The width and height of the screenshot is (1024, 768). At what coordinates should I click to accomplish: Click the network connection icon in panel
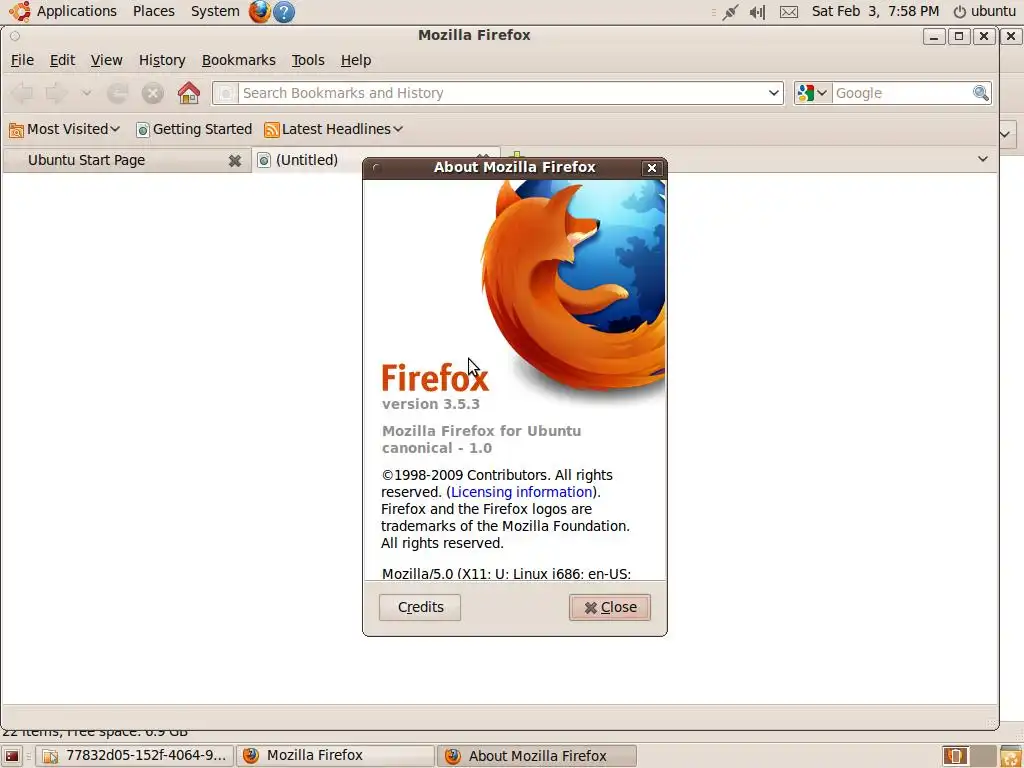pos(731,12)
